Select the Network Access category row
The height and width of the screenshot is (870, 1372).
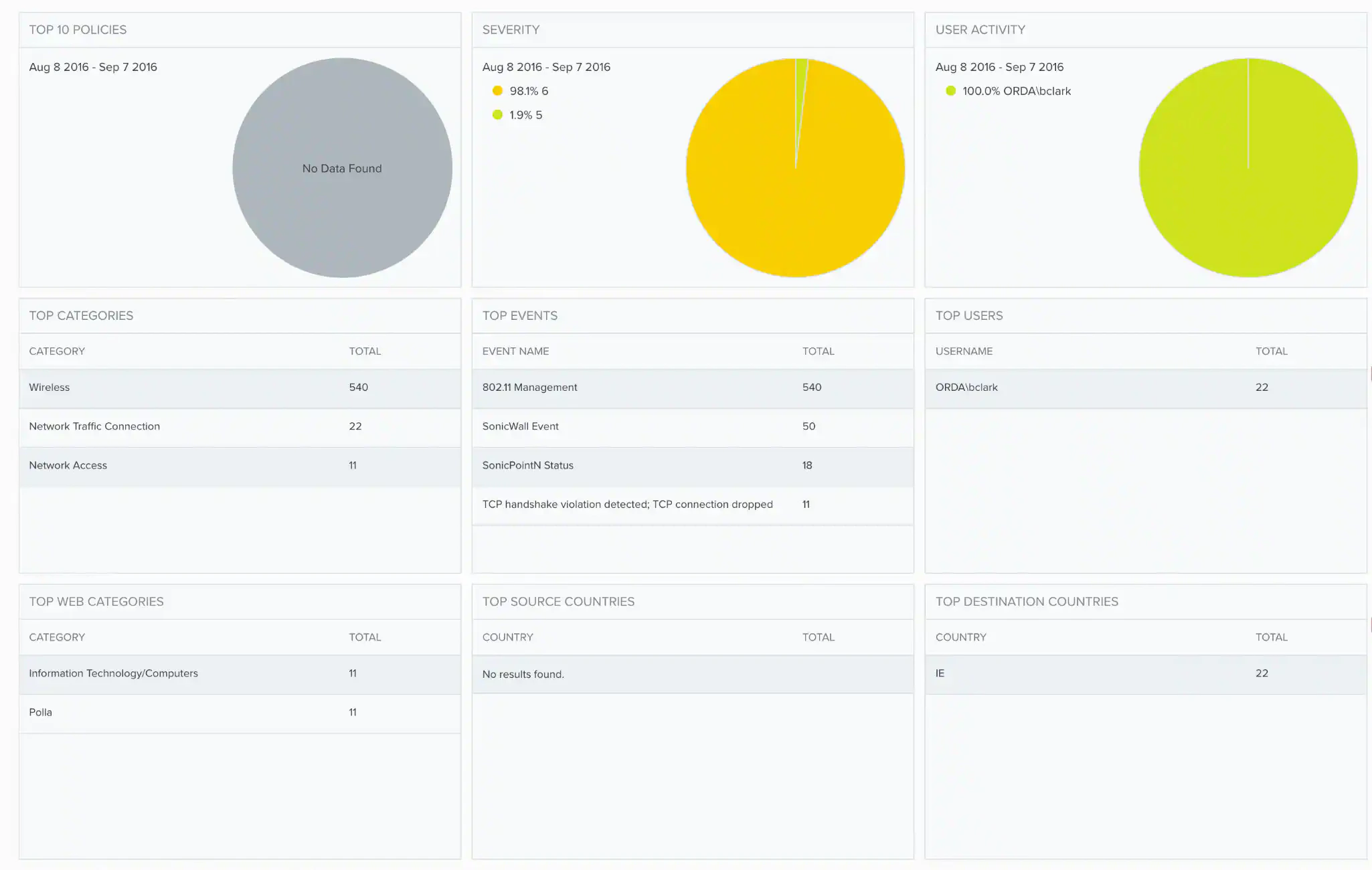68,465
